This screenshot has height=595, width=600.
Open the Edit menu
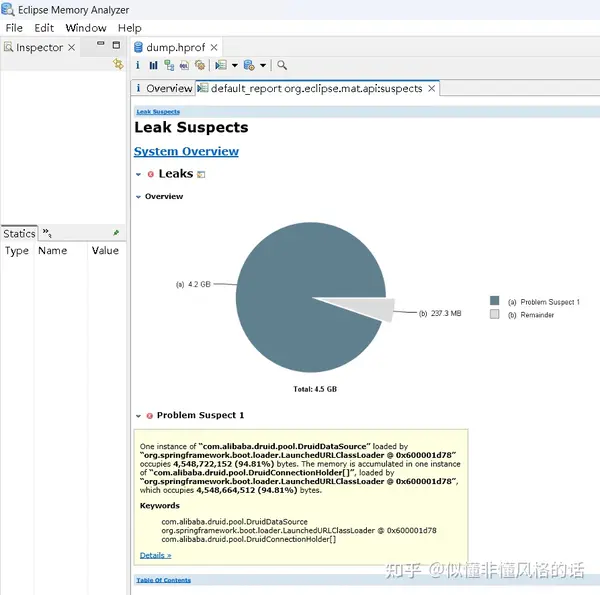pos(44,28)
